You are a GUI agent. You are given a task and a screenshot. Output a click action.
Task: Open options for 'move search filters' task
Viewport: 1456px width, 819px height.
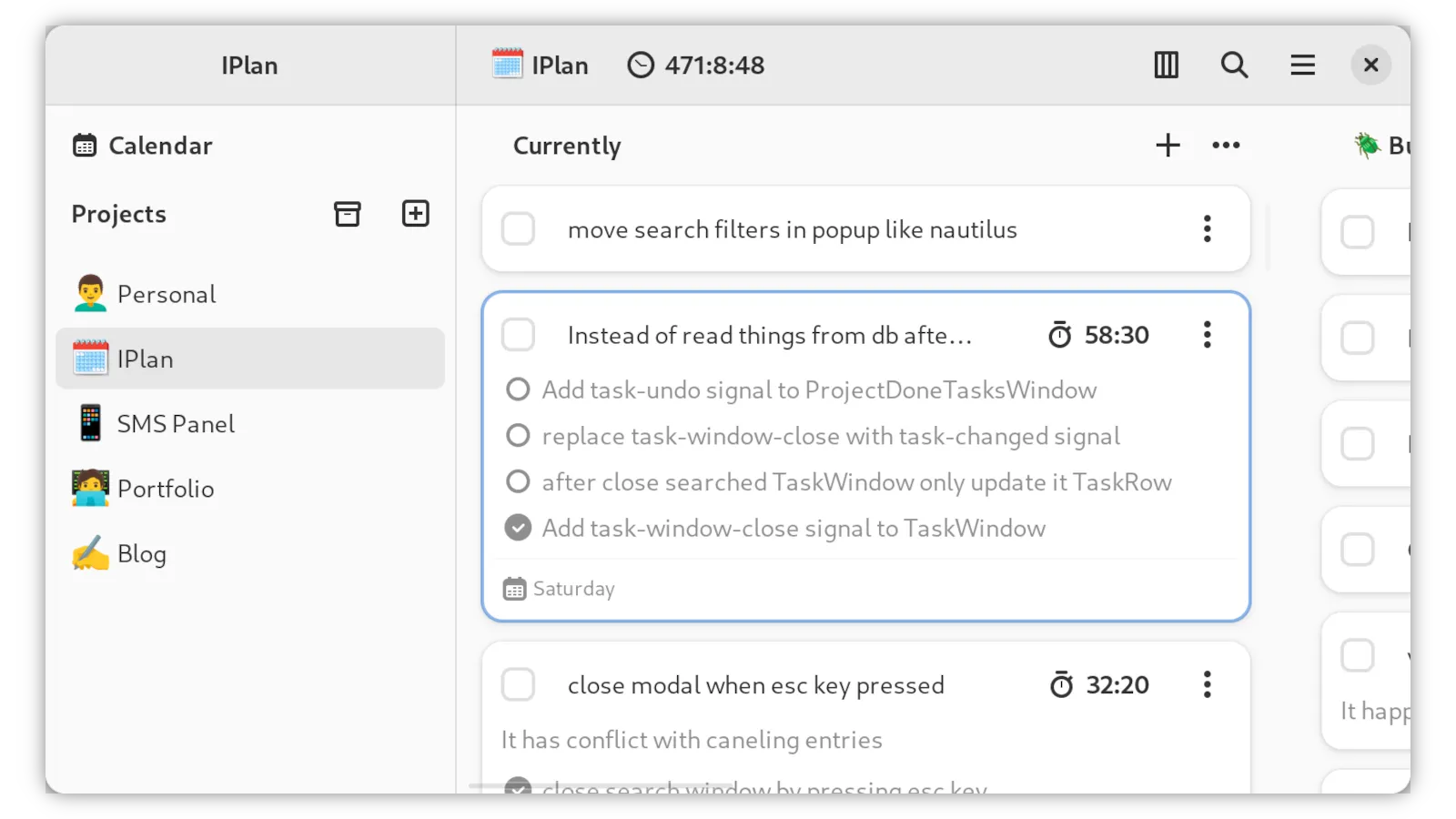tap(1208, 229)
